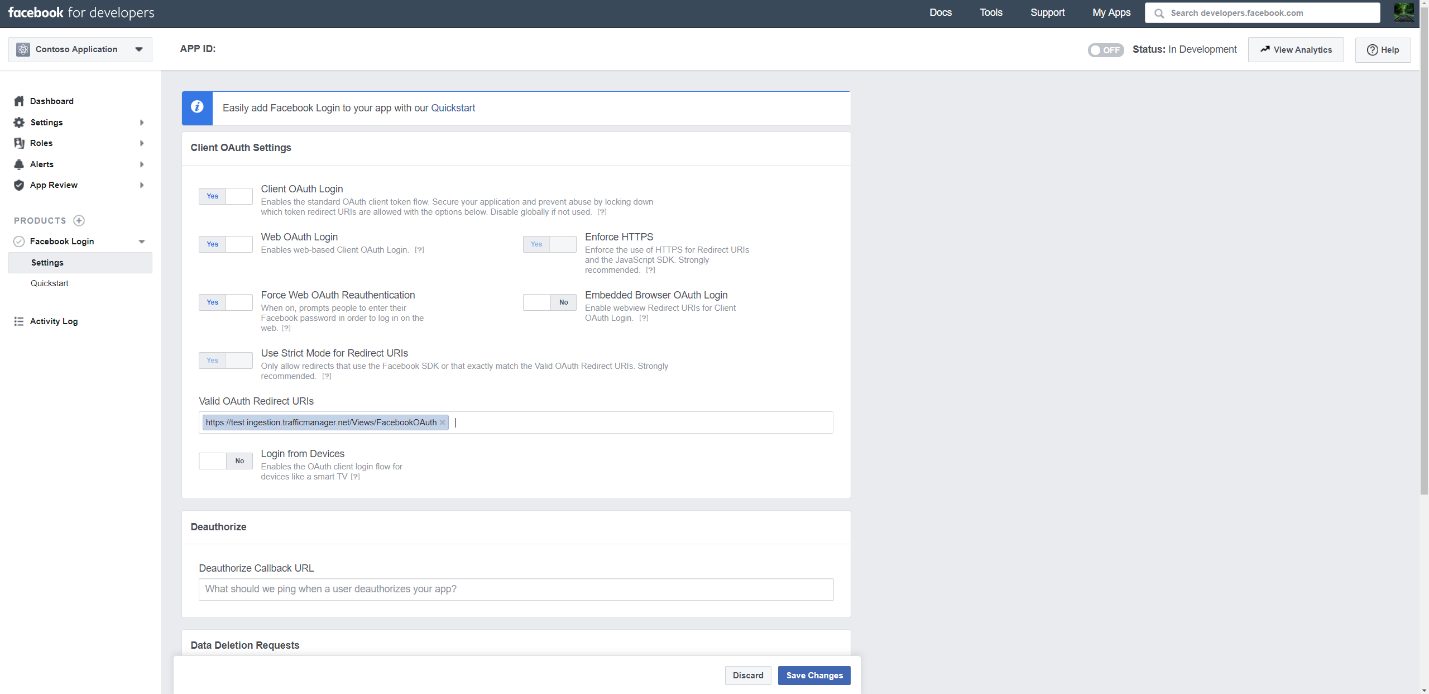The width and height of the screenshot is (1429, 694).
Task: Select Settings under Facebook Login
Action: (x=80, y=262)
